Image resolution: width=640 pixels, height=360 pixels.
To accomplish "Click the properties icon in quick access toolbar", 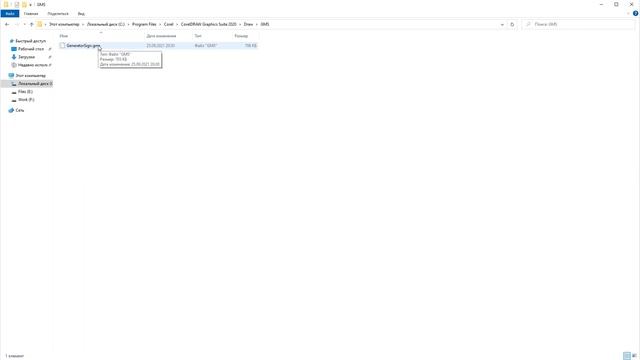I will [x=17, y=4].
